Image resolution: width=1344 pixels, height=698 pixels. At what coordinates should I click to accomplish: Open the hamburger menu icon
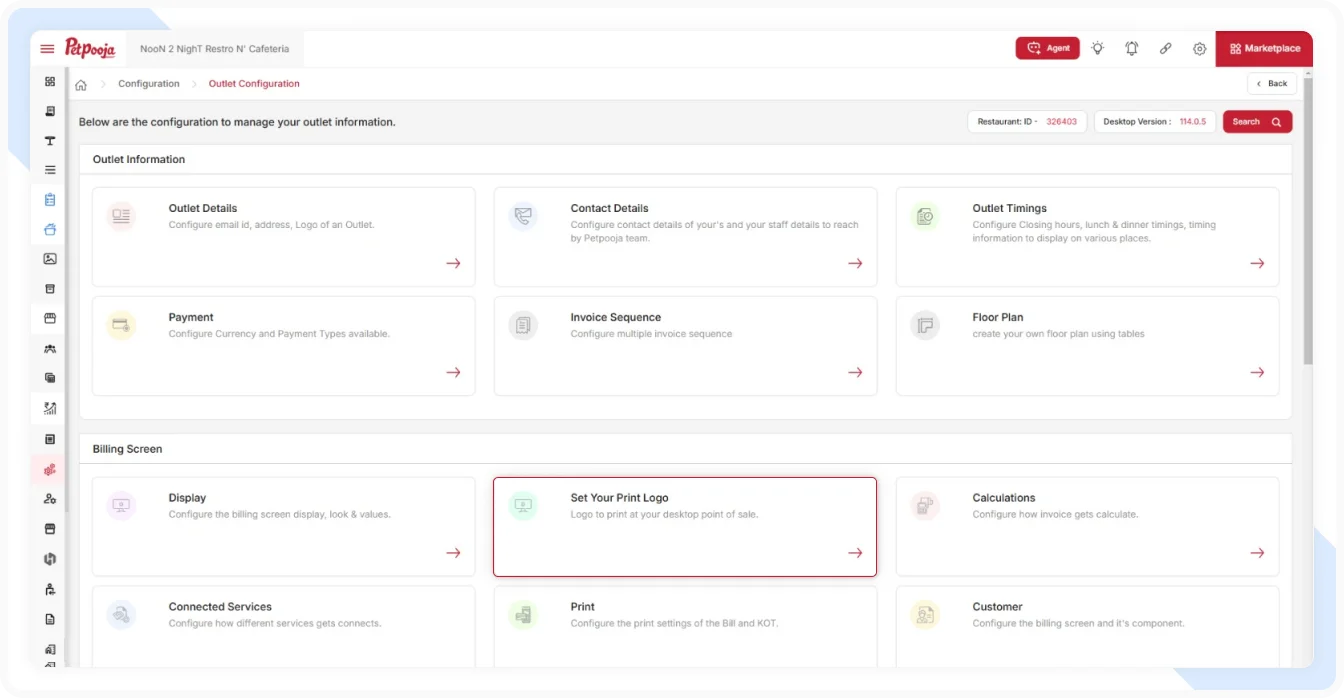[47, 49]
